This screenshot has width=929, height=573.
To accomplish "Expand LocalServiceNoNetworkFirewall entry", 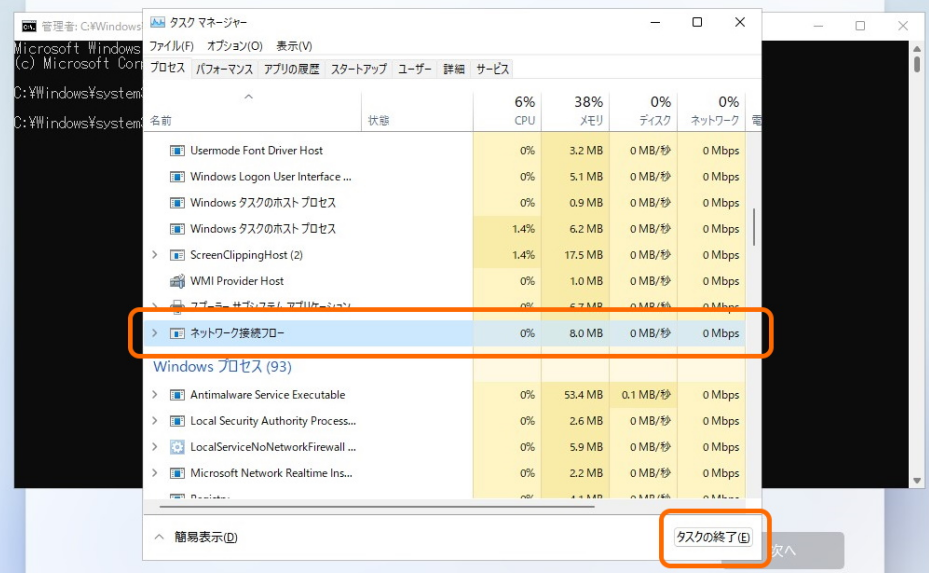I will [155, 447].
